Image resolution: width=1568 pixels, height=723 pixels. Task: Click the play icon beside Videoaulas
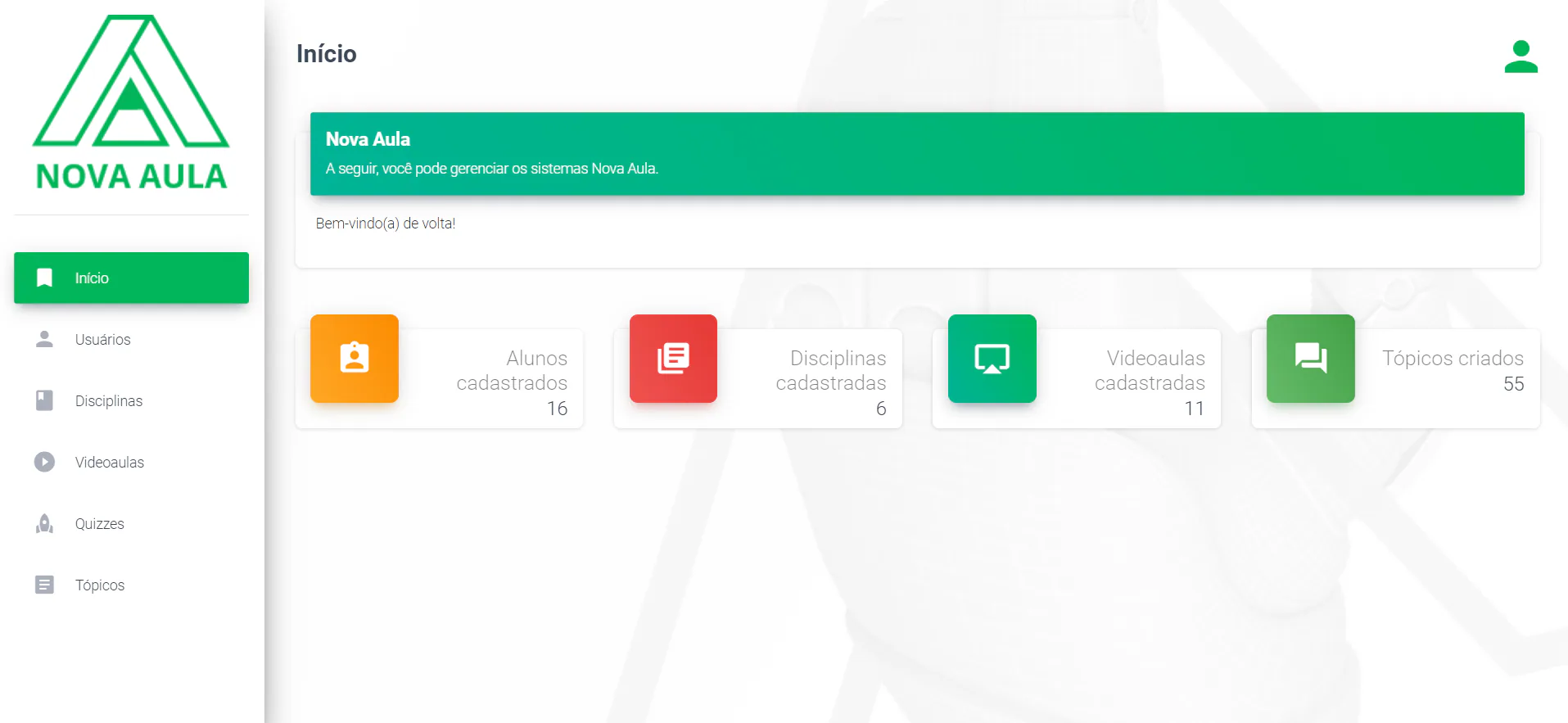click(x=44, y=462)
